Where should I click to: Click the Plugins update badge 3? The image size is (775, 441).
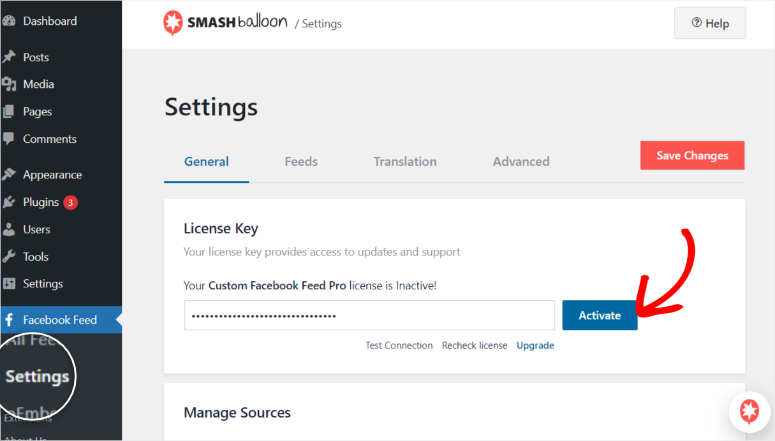[70, 202]
